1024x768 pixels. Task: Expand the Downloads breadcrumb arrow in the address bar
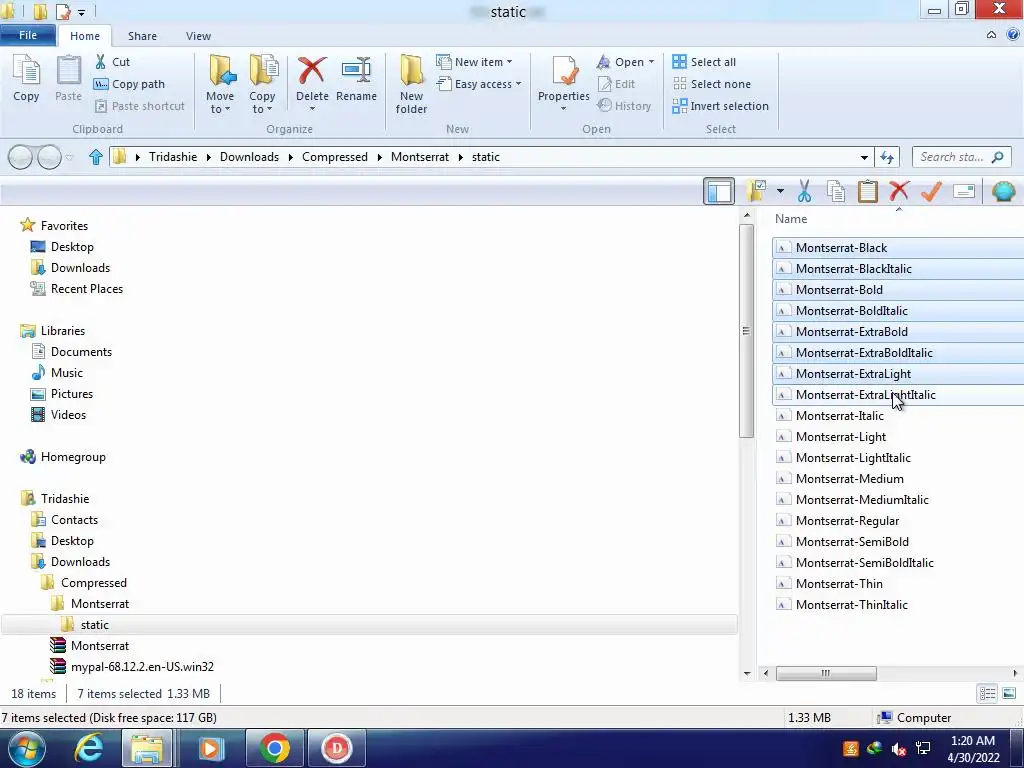tap(291, 157)
